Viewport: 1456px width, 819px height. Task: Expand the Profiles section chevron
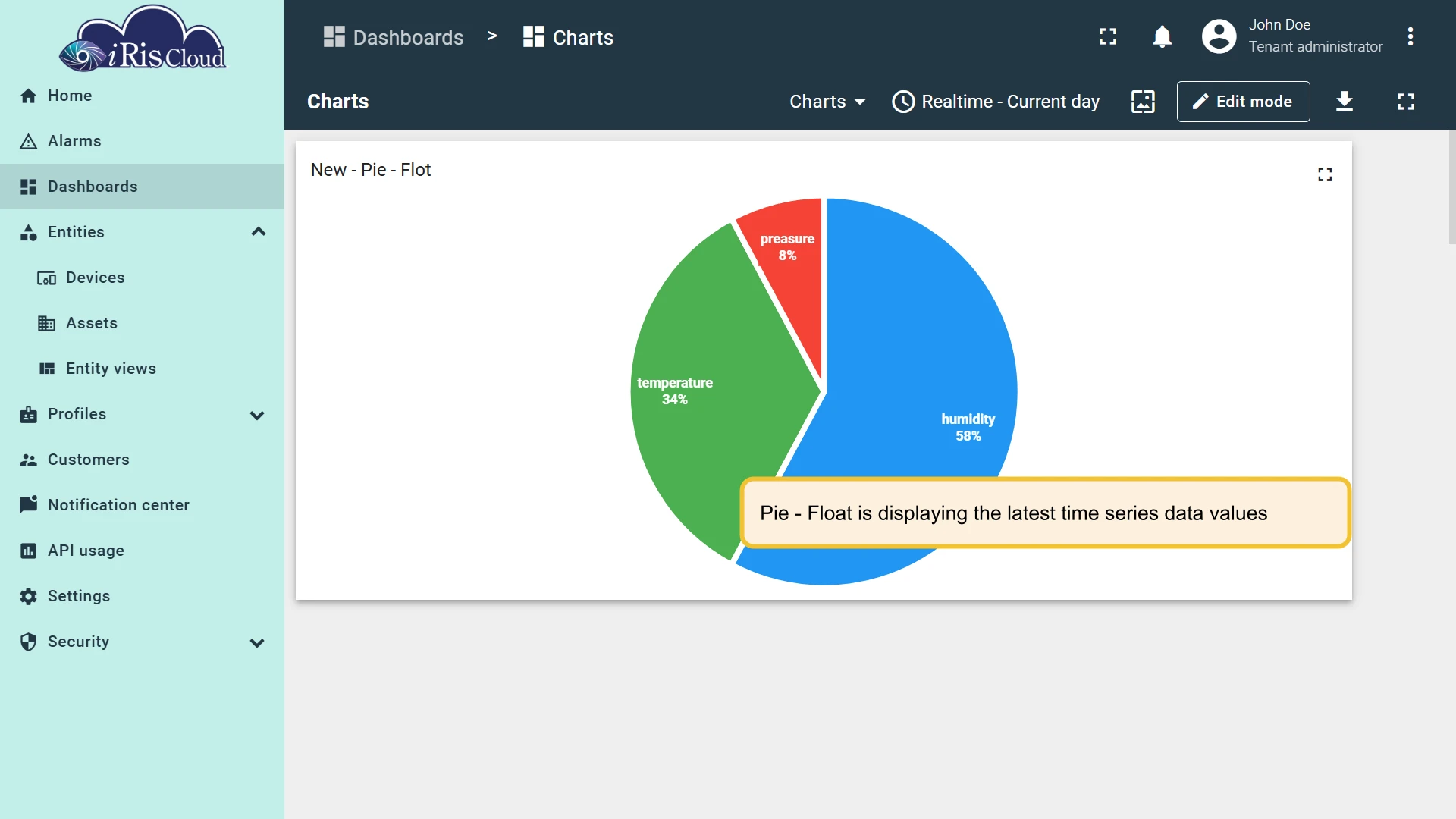coord(257,415)
